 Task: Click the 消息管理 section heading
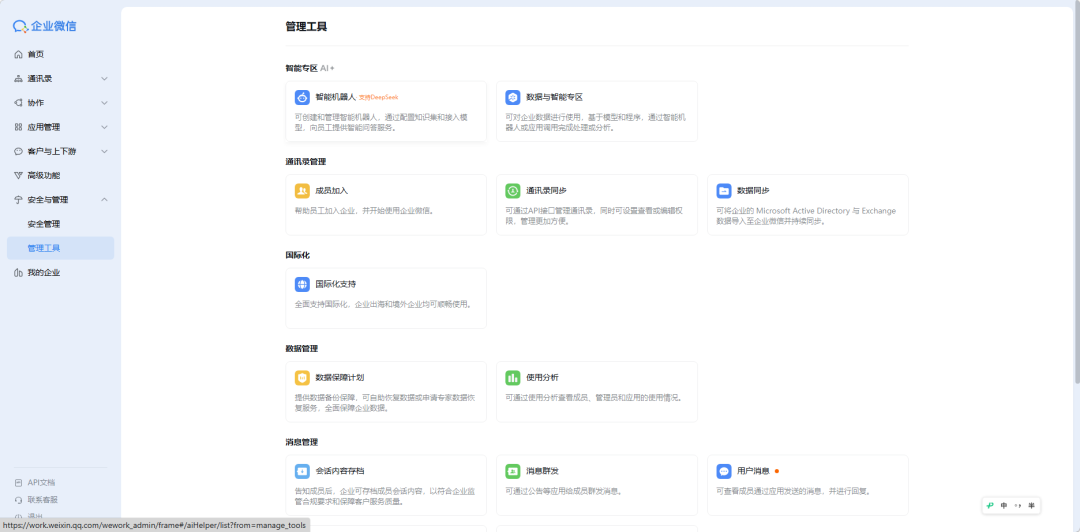coord(302,442)
